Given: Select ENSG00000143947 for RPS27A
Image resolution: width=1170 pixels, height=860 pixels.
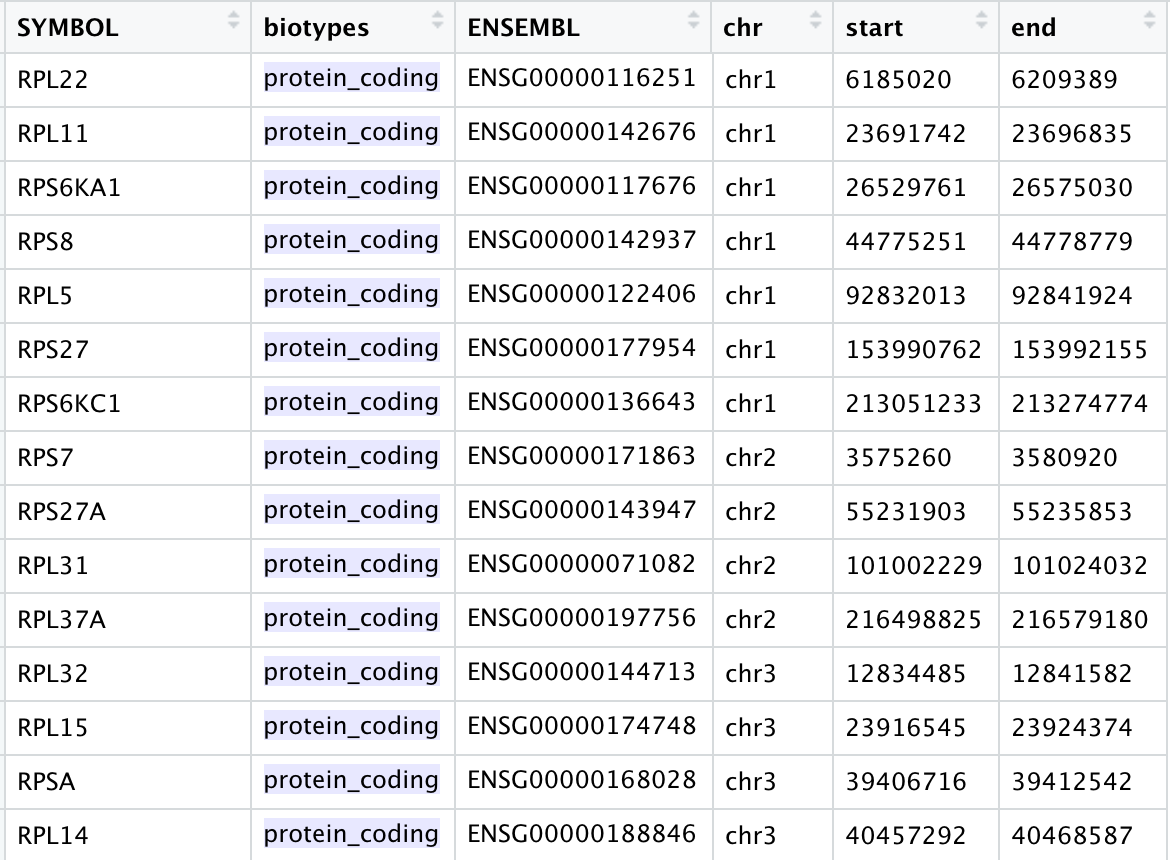Looking at the screenshot, I should (581, 511).
